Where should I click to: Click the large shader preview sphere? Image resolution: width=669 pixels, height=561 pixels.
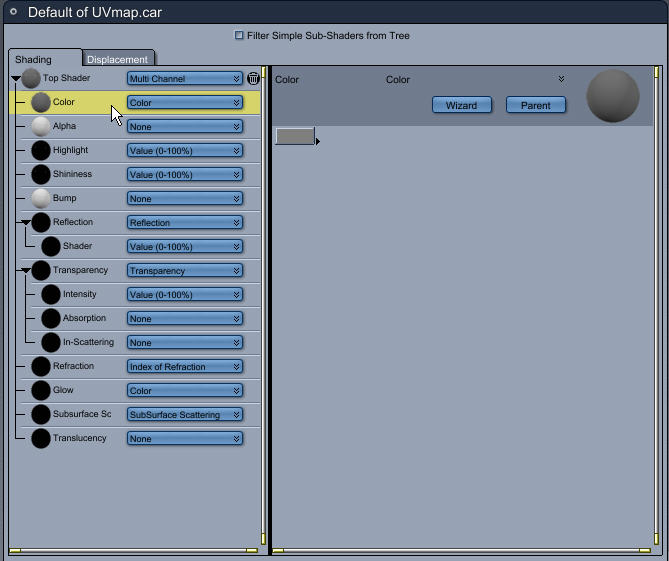click(613, 96)
